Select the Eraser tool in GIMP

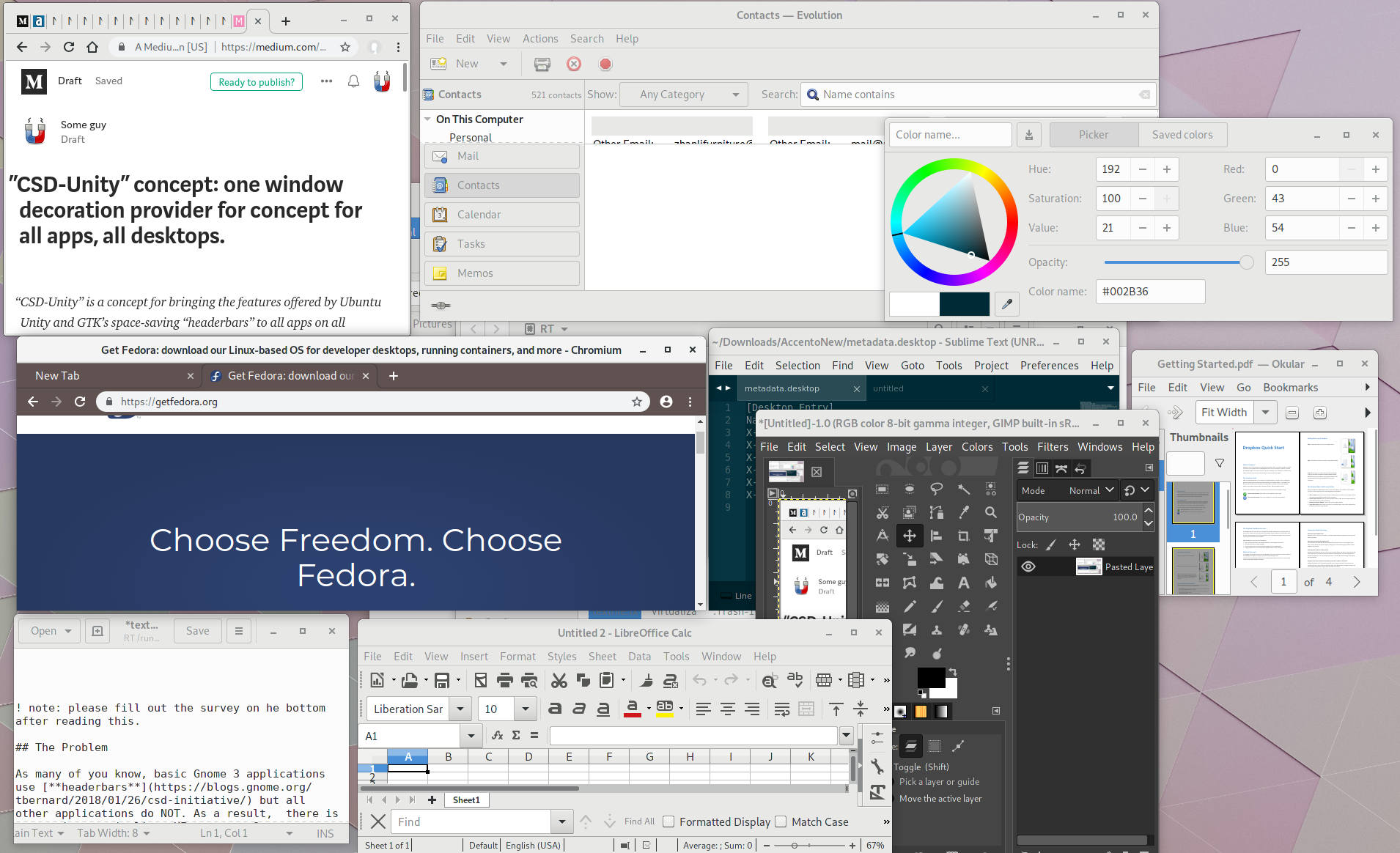click(964, 607)
